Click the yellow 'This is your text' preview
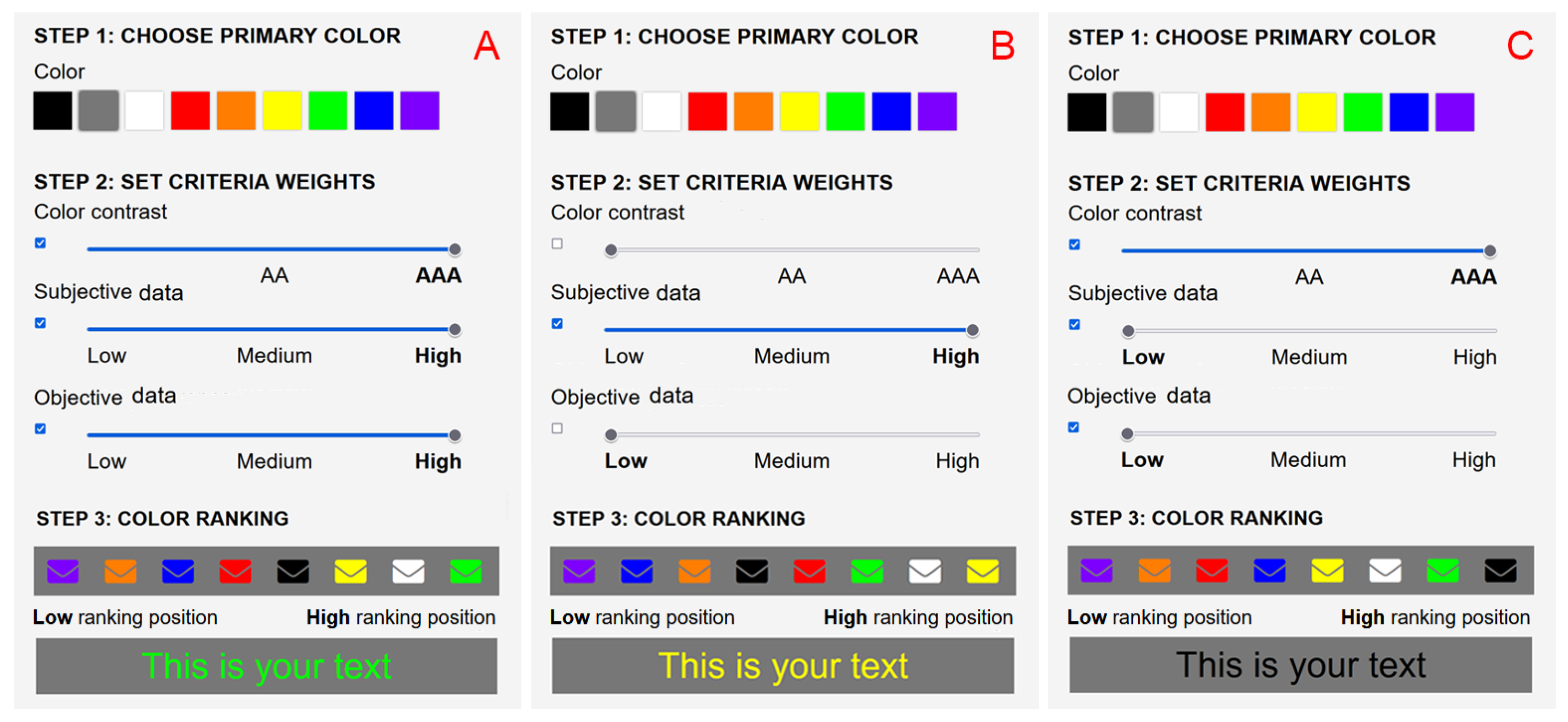The width and height of the screenshot is (1568, 722). tap(783, 665)
